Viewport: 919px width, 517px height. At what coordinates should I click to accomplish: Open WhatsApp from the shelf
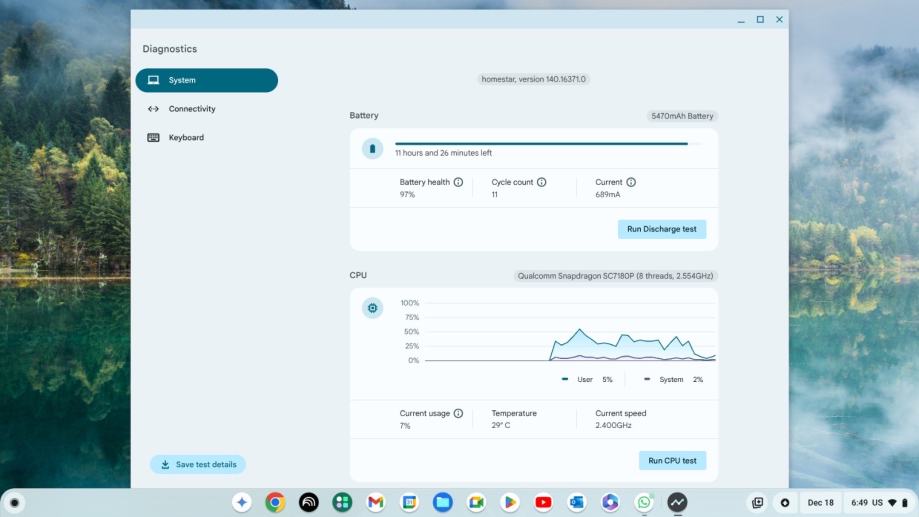pos(644,502)
